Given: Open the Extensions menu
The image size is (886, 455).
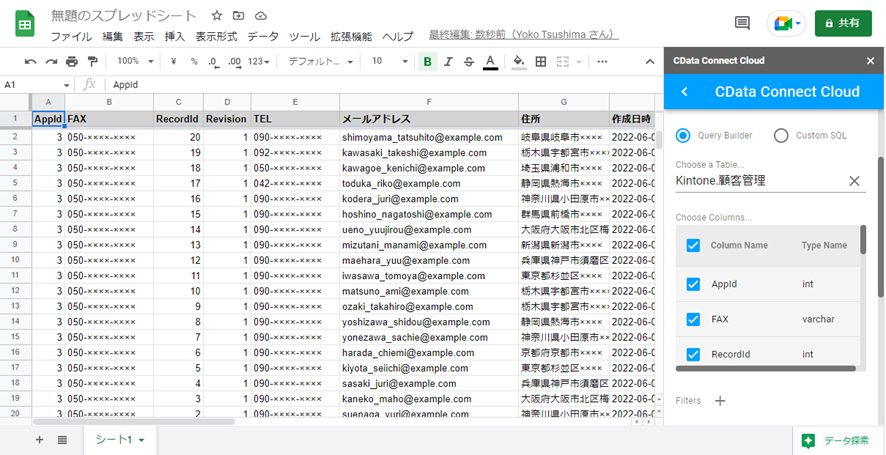Looking at the screenshot, I should point(351,37).
